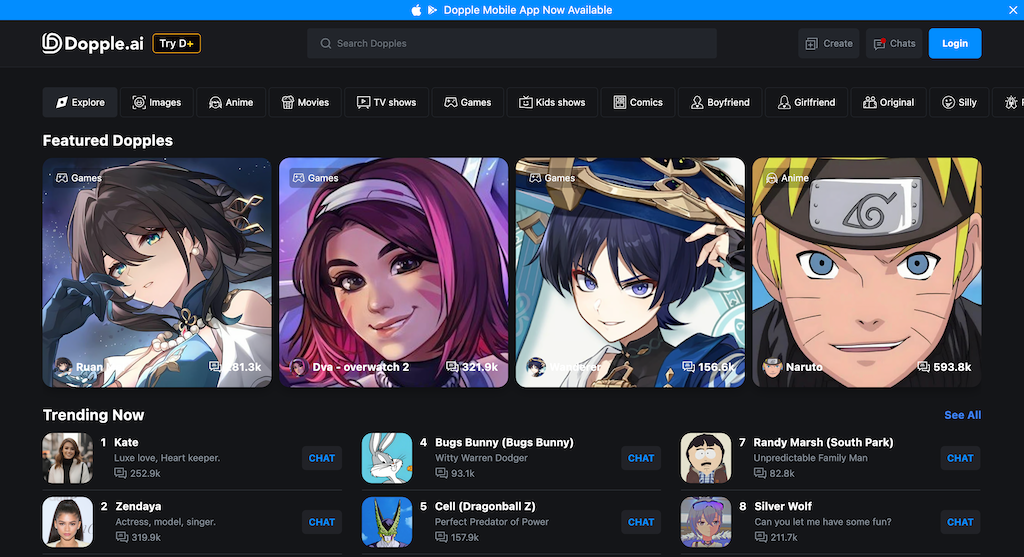Choose the Kids shows category
Screen dimensions: 1024x557
[x=552, y=102]
